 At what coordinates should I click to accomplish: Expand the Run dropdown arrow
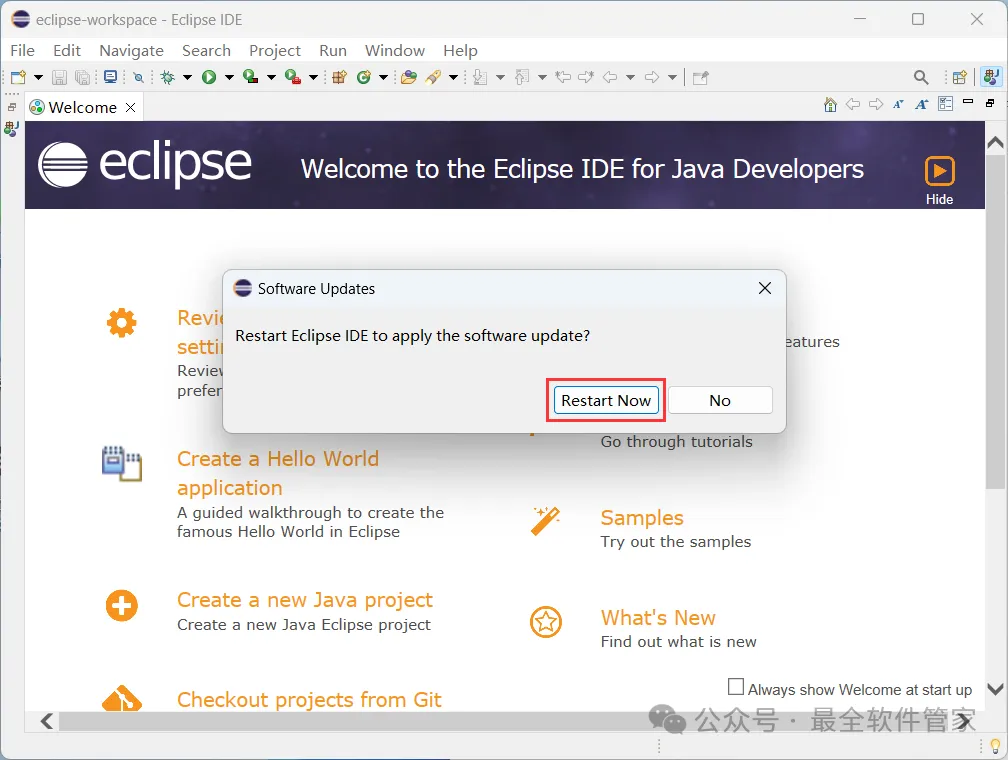229,78
